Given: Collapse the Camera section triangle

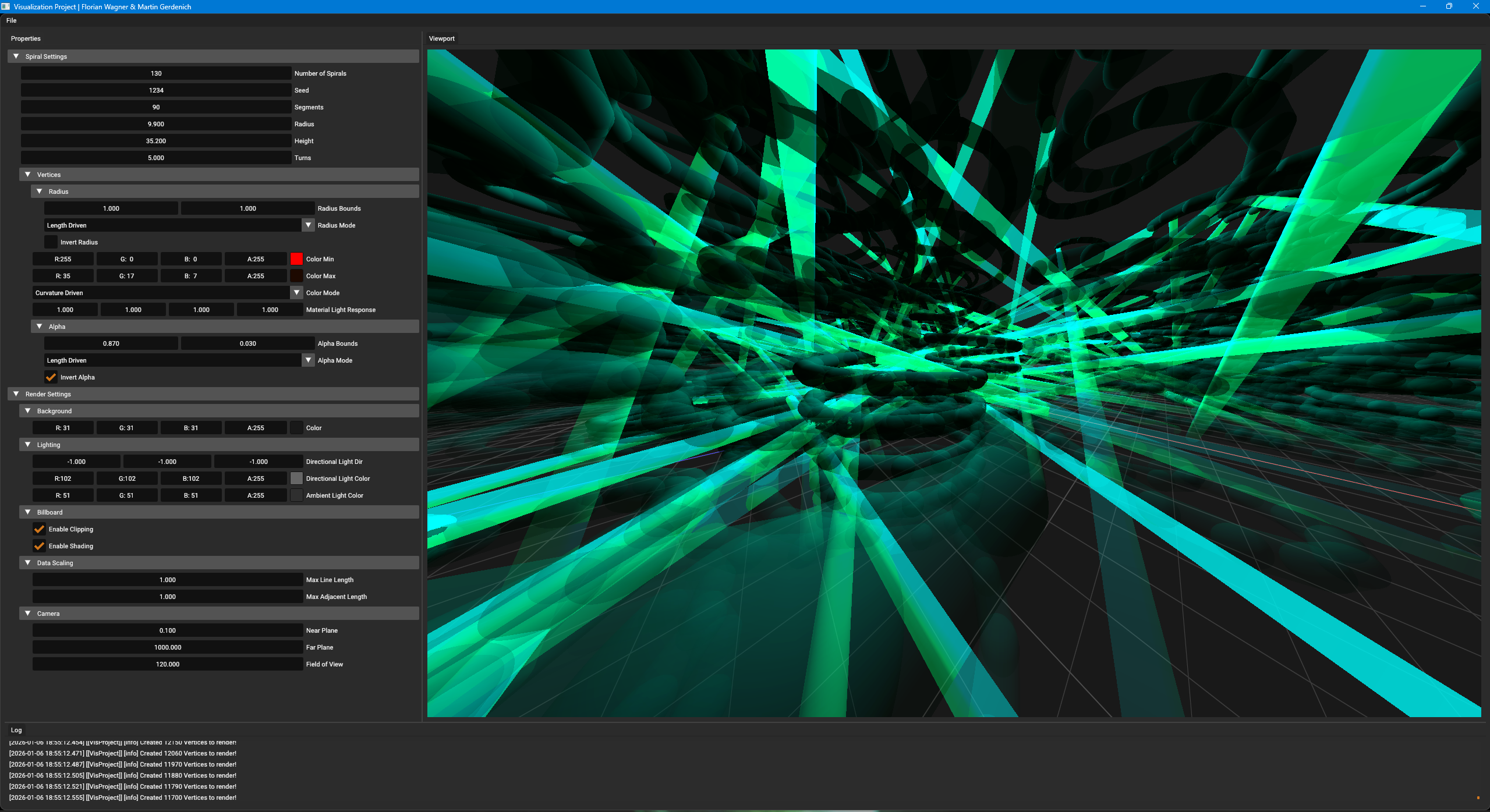Looking at the screenshot, I should (28, 614).
